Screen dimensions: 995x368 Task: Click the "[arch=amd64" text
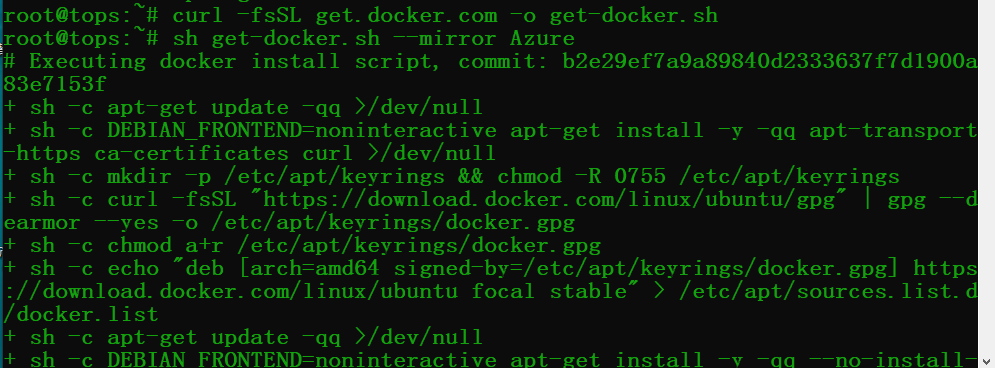tap(309, 268)
